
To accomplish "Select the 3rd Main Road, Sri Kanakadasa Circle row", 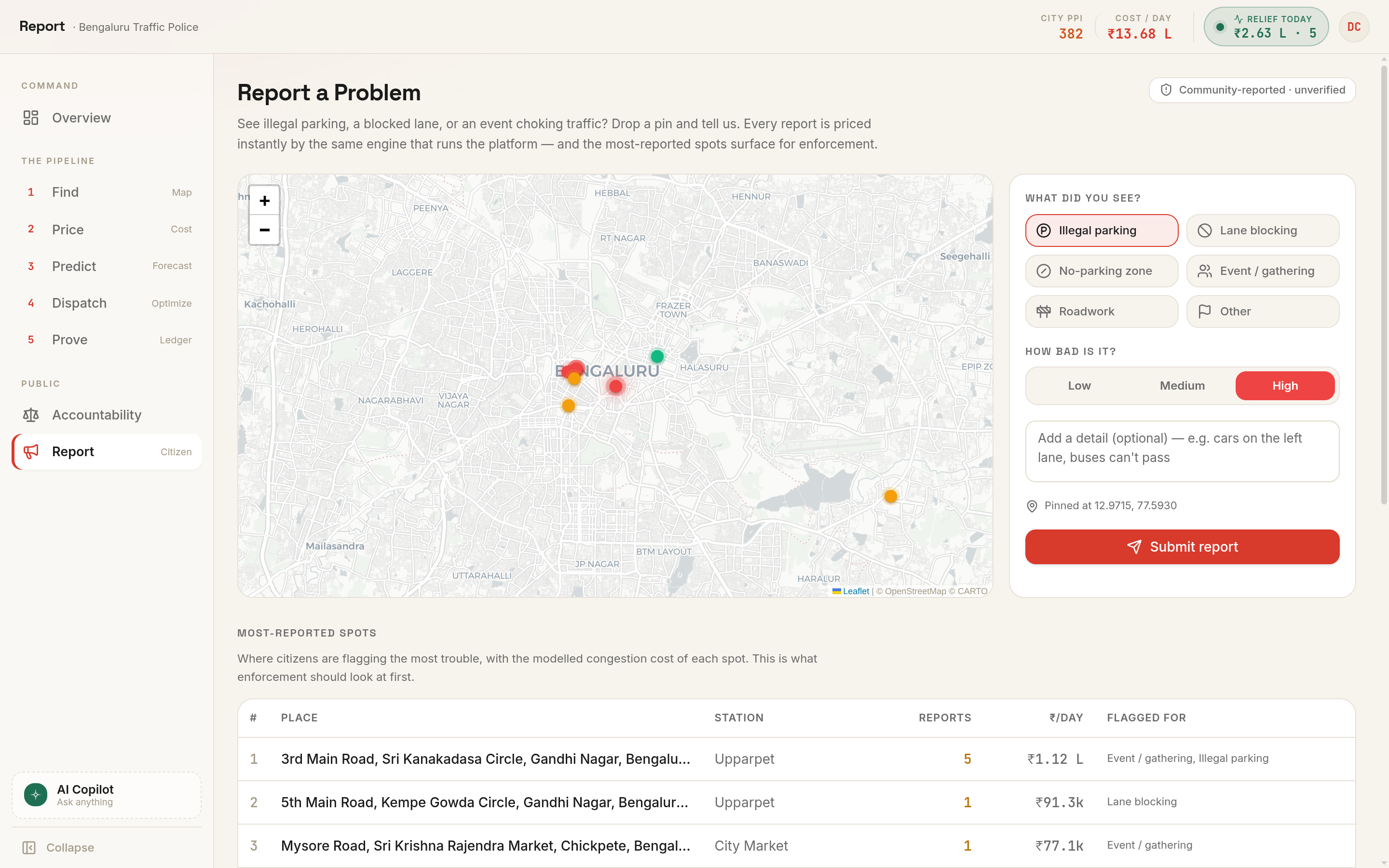I will pyautogui.click(x=796, y=759).
